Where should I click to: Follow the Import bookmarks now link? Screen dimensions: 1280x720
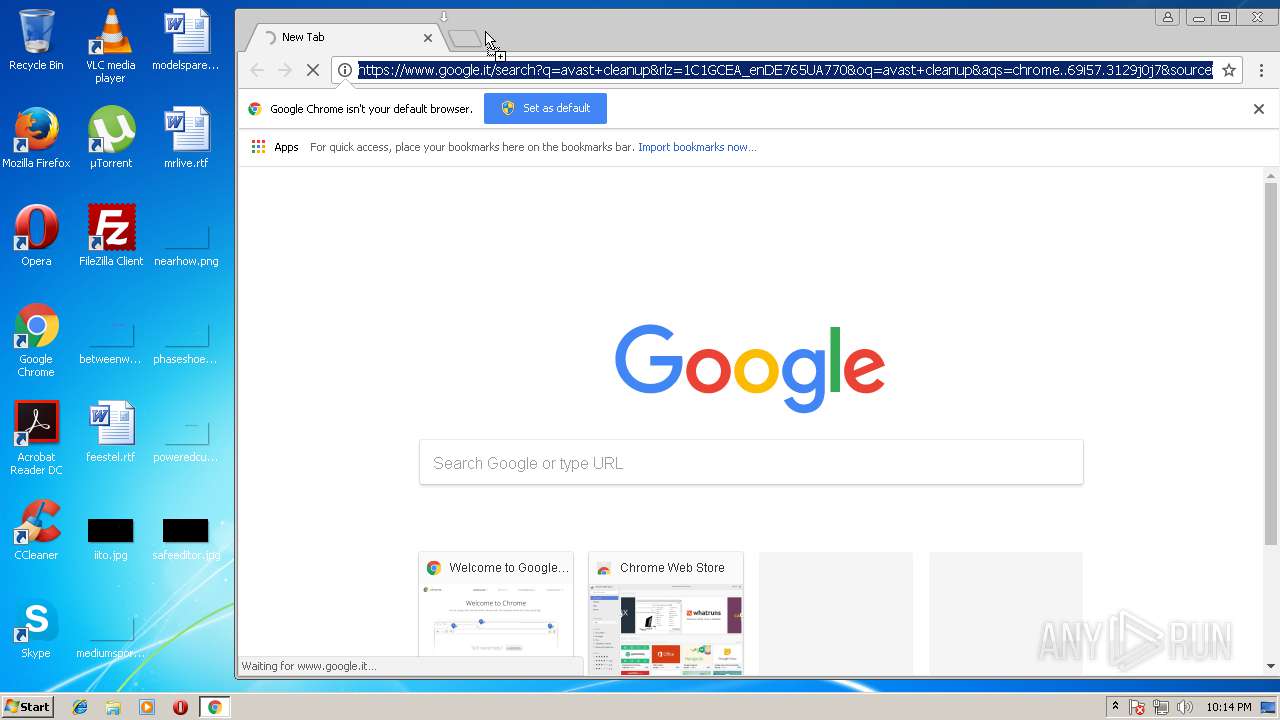697,147
